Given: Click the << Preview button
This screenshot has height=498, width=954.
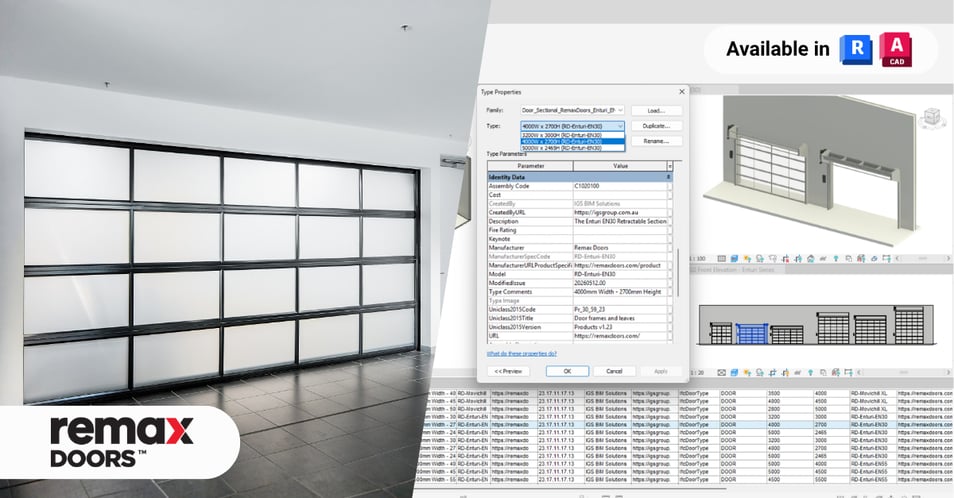Looking at the screenshot, I should 508,371.
